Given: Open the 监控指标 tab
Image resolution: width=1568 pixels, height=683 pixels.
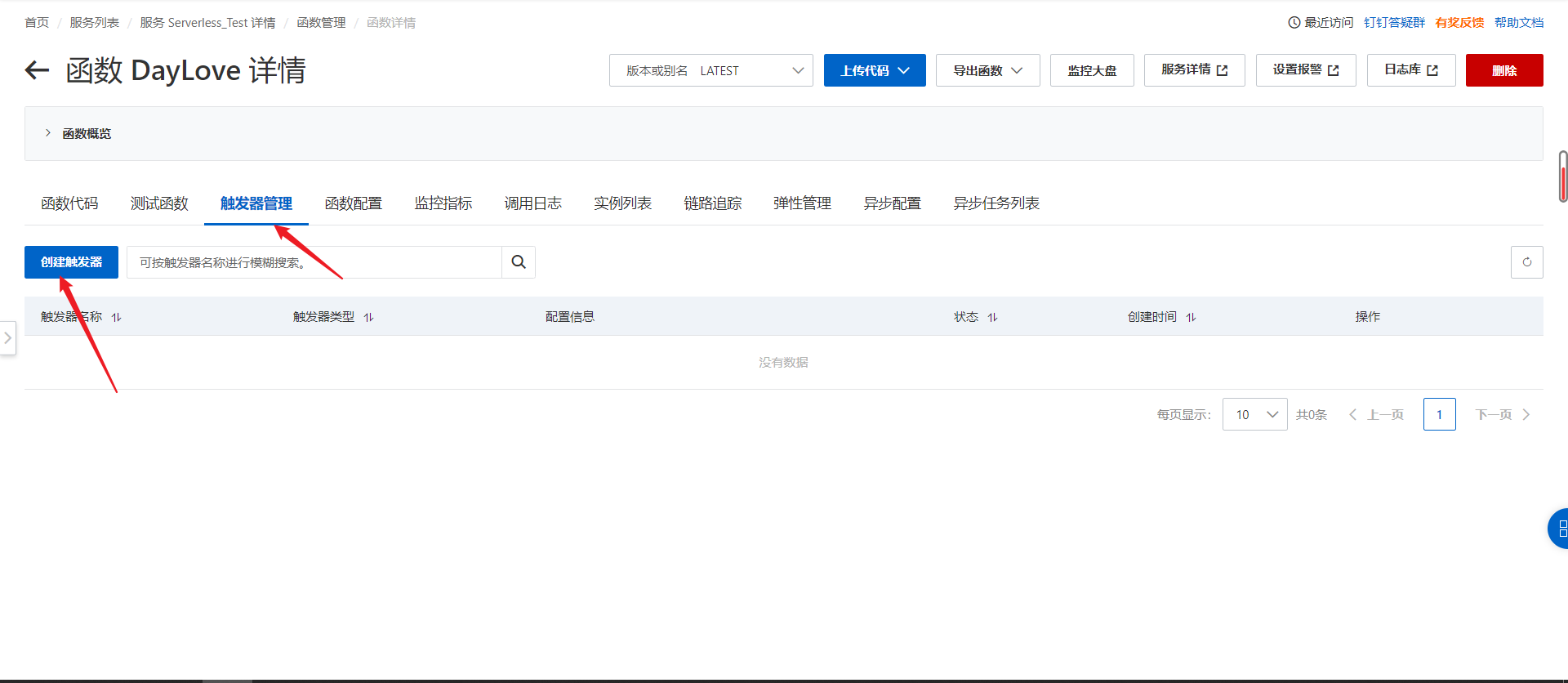Looking at the screenshot, I should (443, 203).
